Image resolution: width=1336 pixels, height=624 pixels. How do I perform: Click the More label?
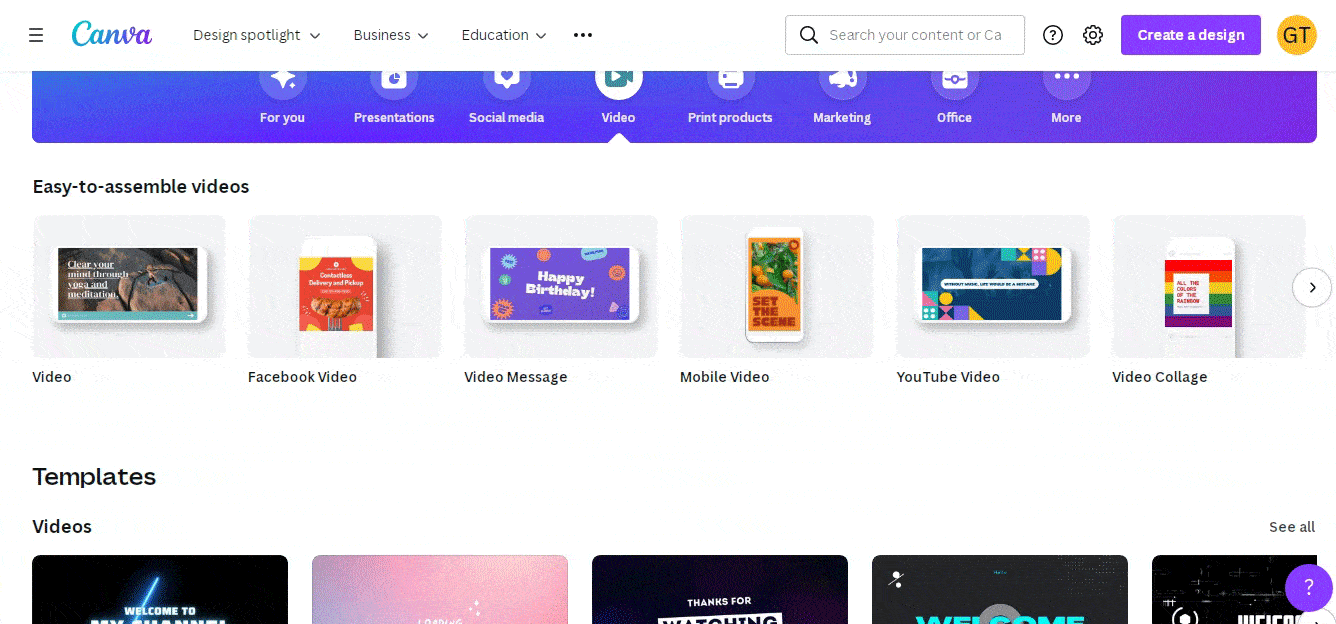pyautogui.click(x=1066, y=117)
